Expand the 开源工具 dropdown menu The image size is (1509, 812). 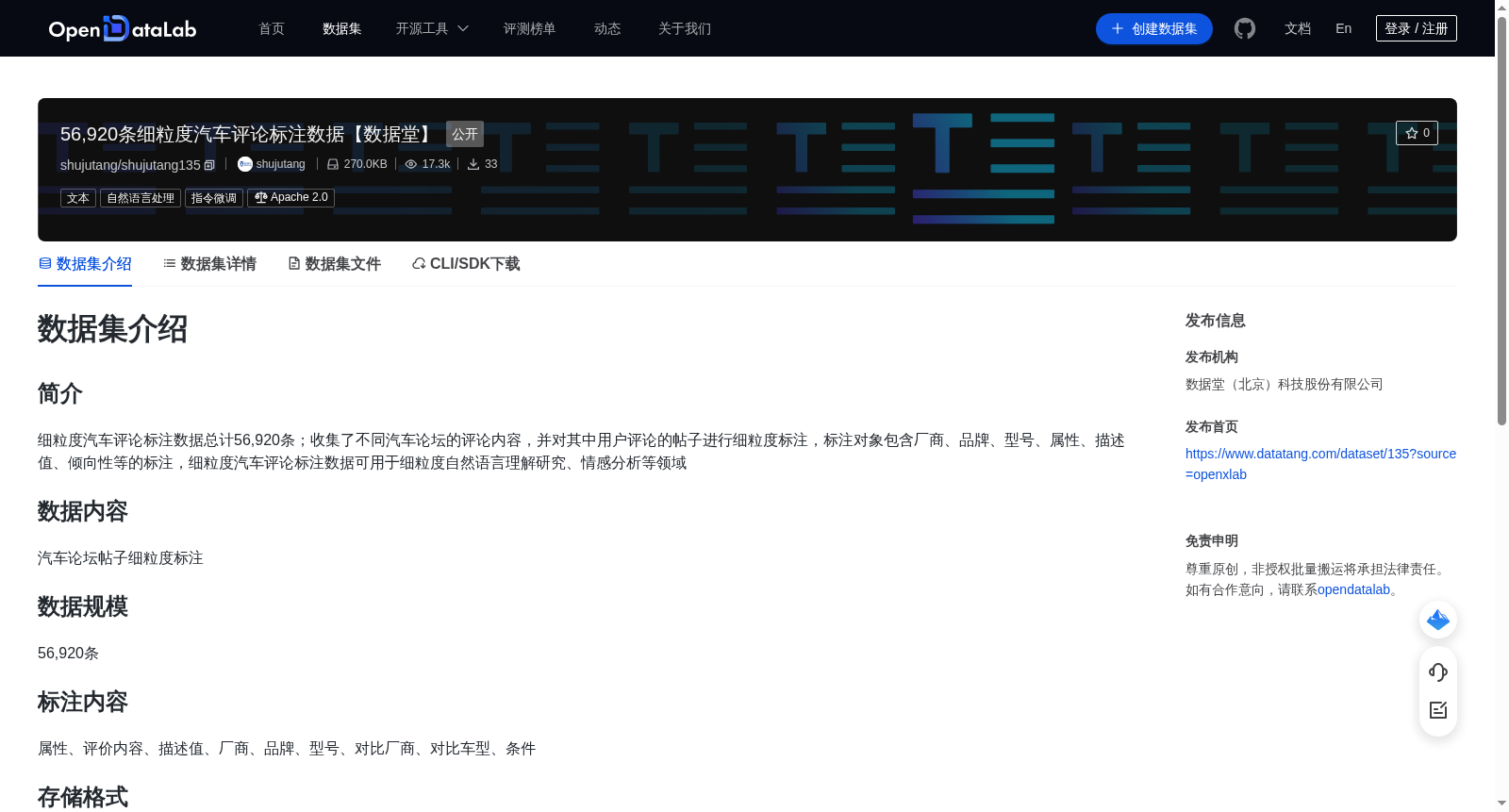point(432,28)
